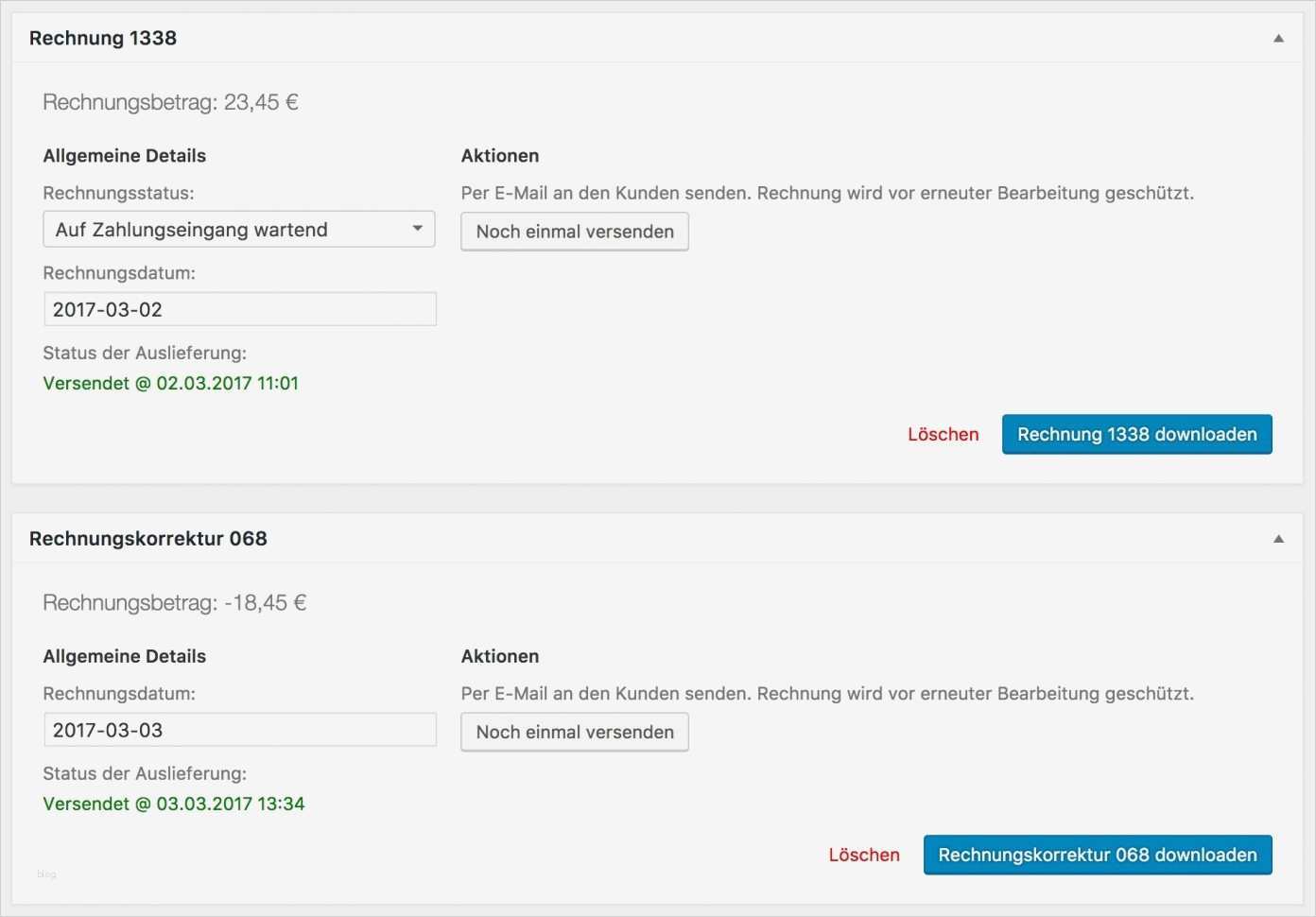Image resolution: width=1316 pixels, height=917 pixels.
Task: Click the Rechnungsdatum field showing 2017-03-02
Action: click(x=239, y=308)
